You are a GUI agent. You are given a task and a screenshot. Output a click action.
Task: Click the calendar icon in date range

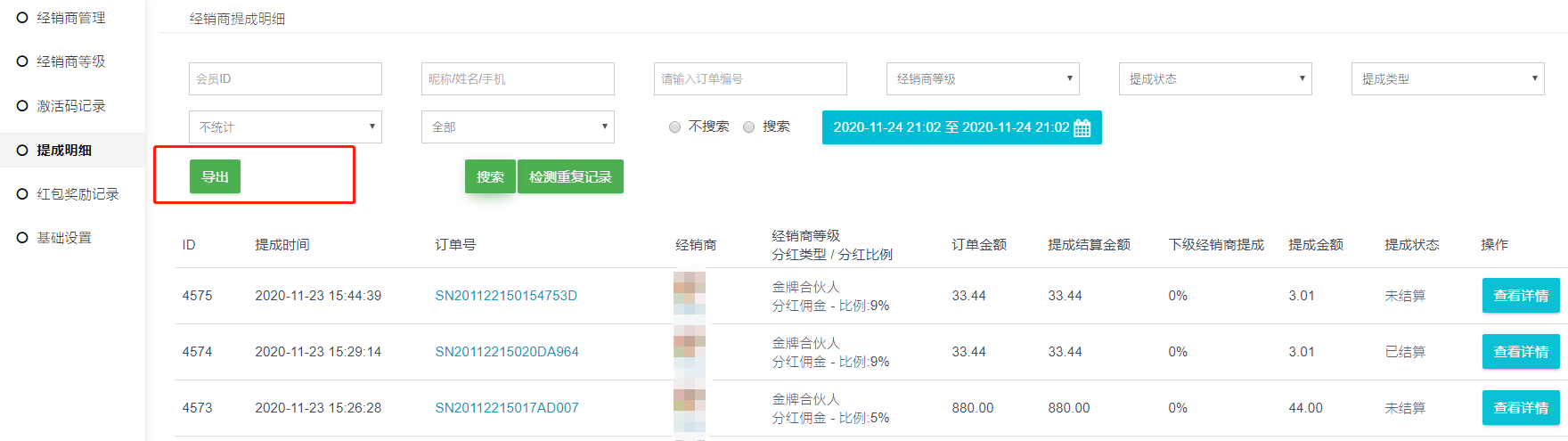click(1082, 127)
